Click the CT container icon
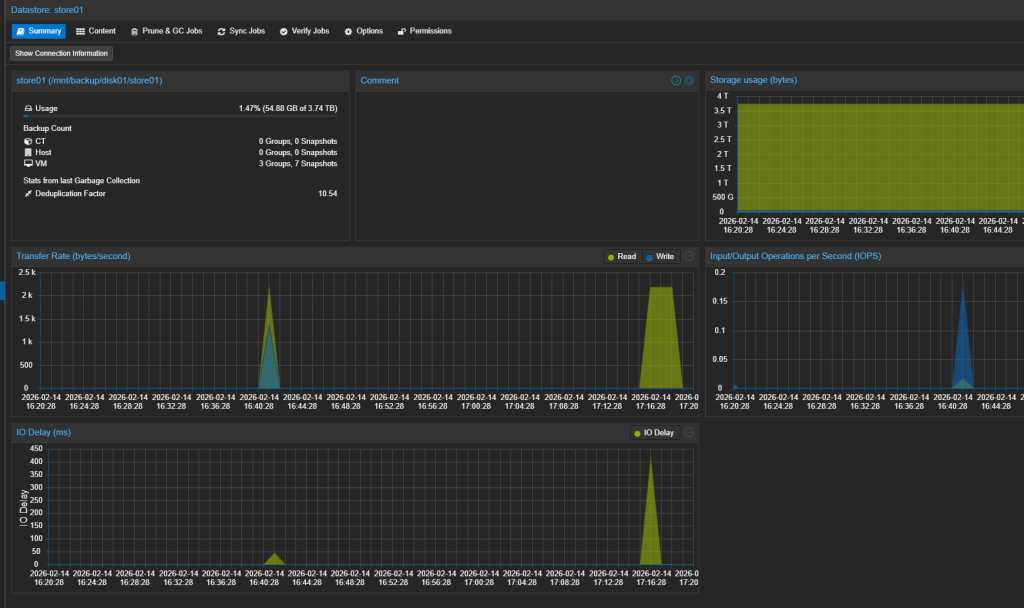 tap(28, 141)
